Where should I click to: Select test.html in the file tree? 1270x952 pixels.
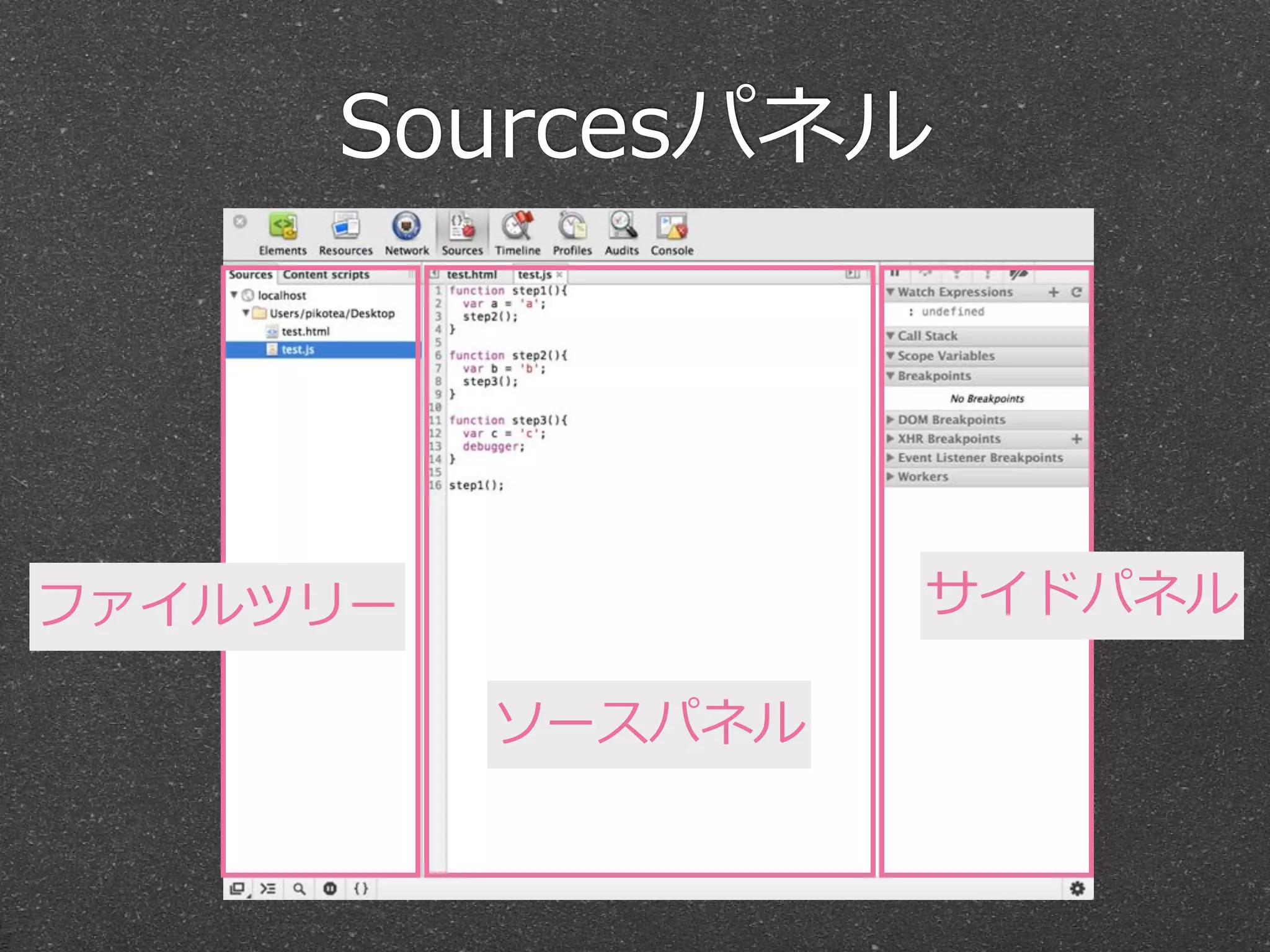[x=306, y=332]
